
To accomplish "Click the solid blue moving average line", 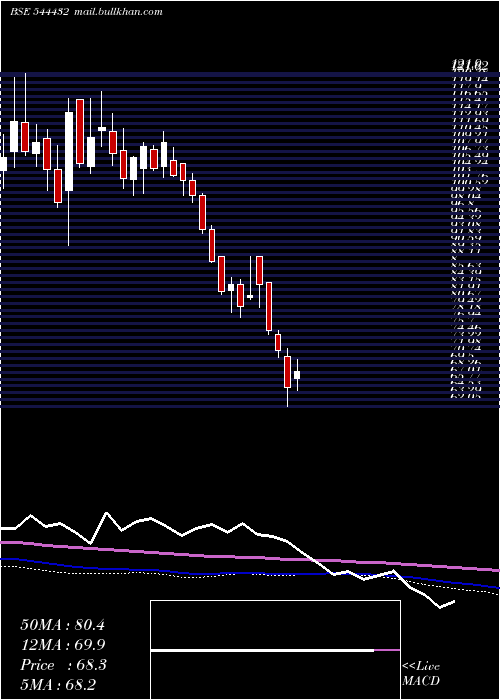I will pos(250,574).
